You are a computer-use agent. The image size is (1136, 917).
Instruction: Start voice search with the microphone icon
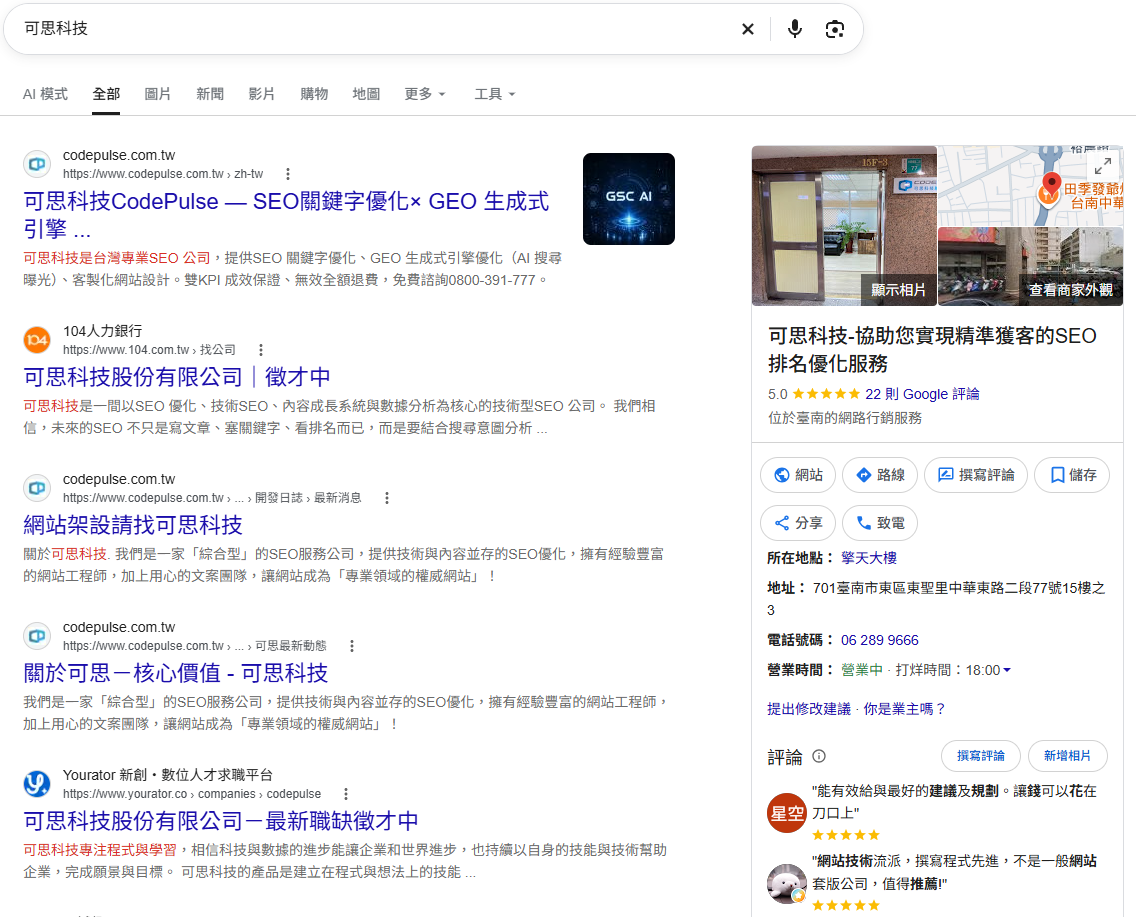point(795,29)
